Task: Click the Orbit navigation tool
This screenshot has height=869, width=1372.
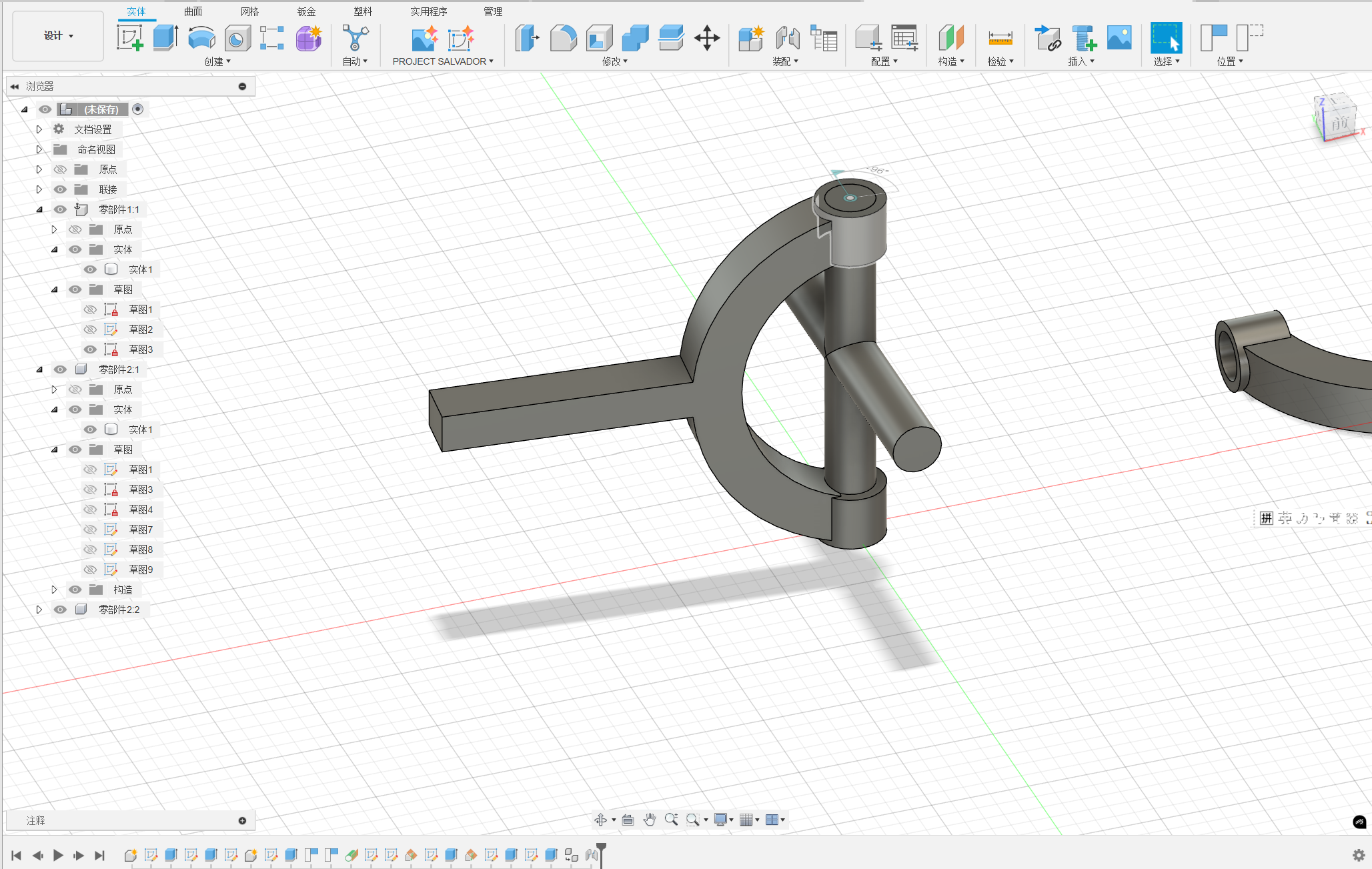Action: (x=600, y=820)
